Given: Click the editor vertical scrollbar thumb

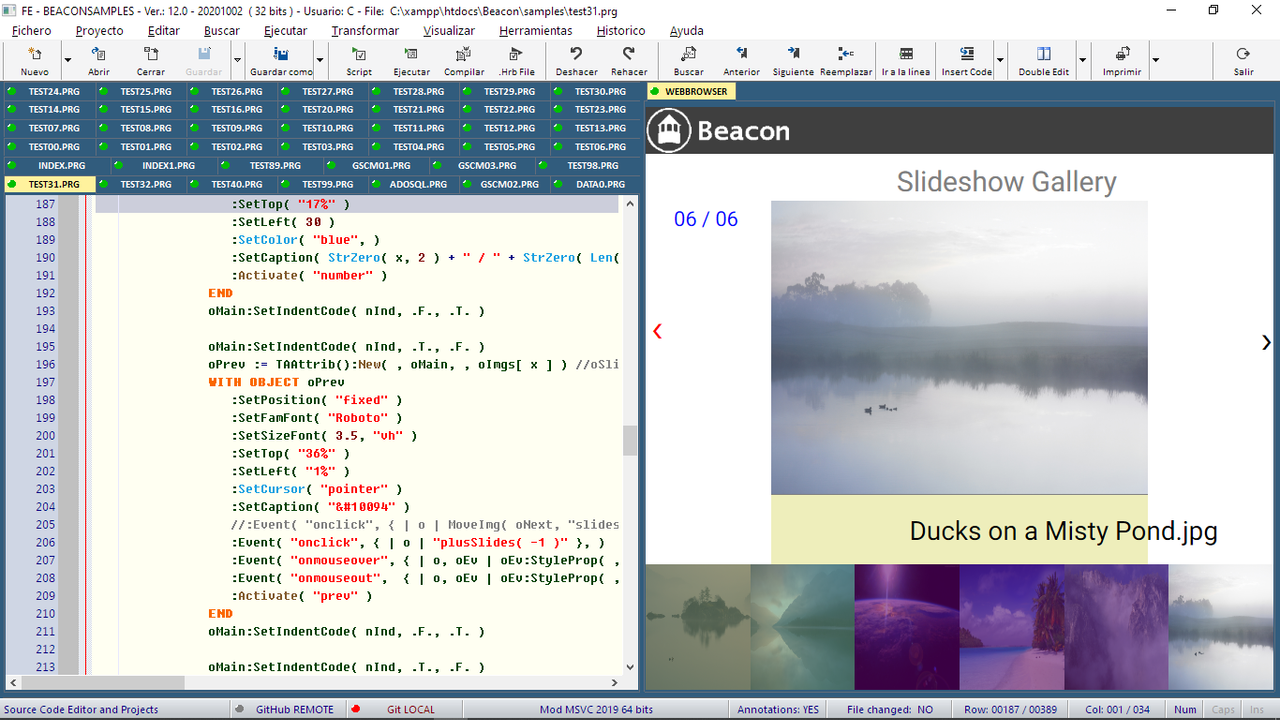Looking at the screenshot, I should point(630,440).
